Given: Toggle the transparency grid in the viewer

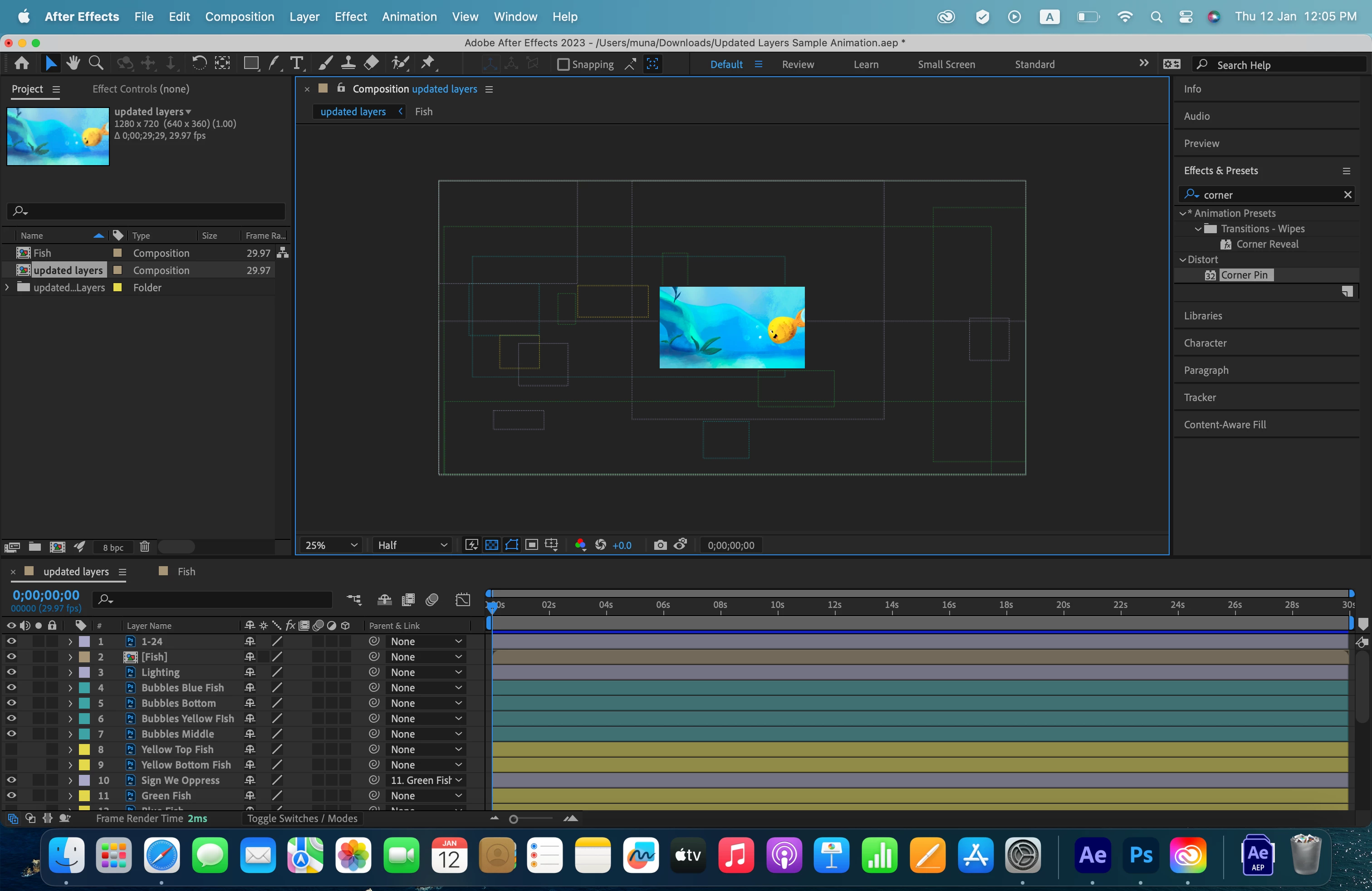Looking at the screenshot, I should pos(492,545).
